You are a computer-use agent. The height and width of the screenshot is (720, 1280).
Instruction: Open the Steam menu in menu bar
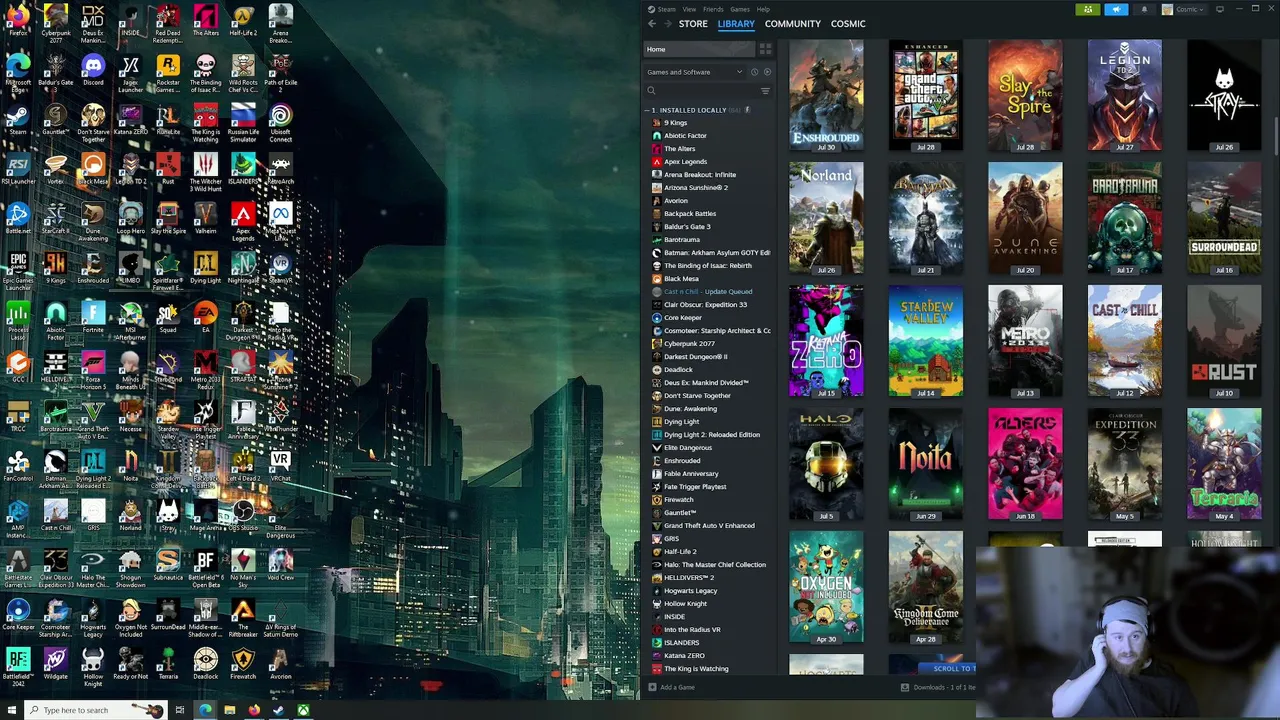click(x=662, y=9)
